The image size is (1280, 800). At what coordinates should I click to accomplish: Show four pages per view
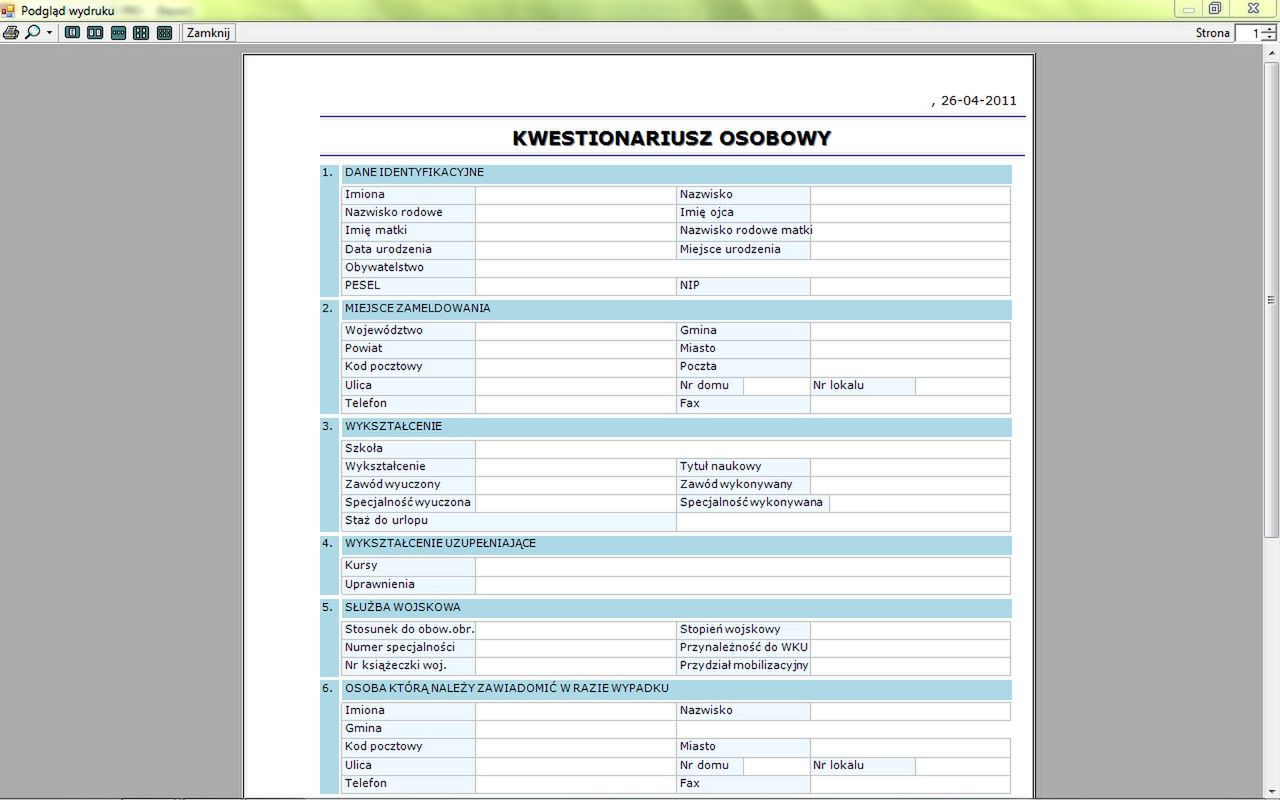[x=141, y=33]
